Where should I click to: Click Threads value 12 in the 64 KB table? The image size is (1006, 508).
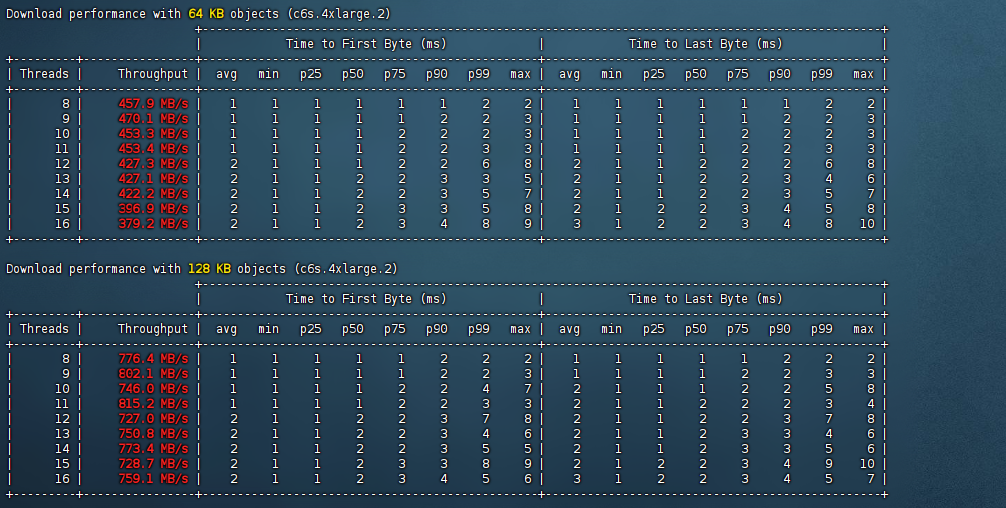62,164
